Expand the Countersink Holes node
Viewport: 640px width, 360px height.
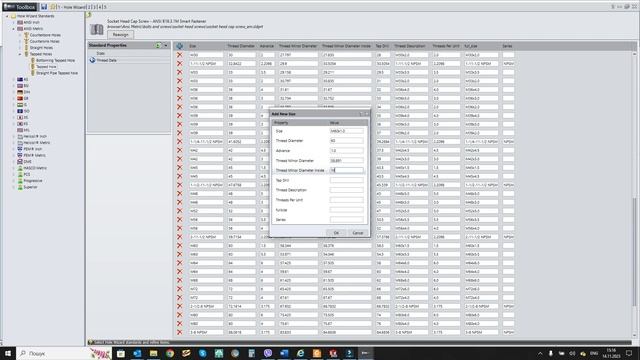[x=20, y=41]
